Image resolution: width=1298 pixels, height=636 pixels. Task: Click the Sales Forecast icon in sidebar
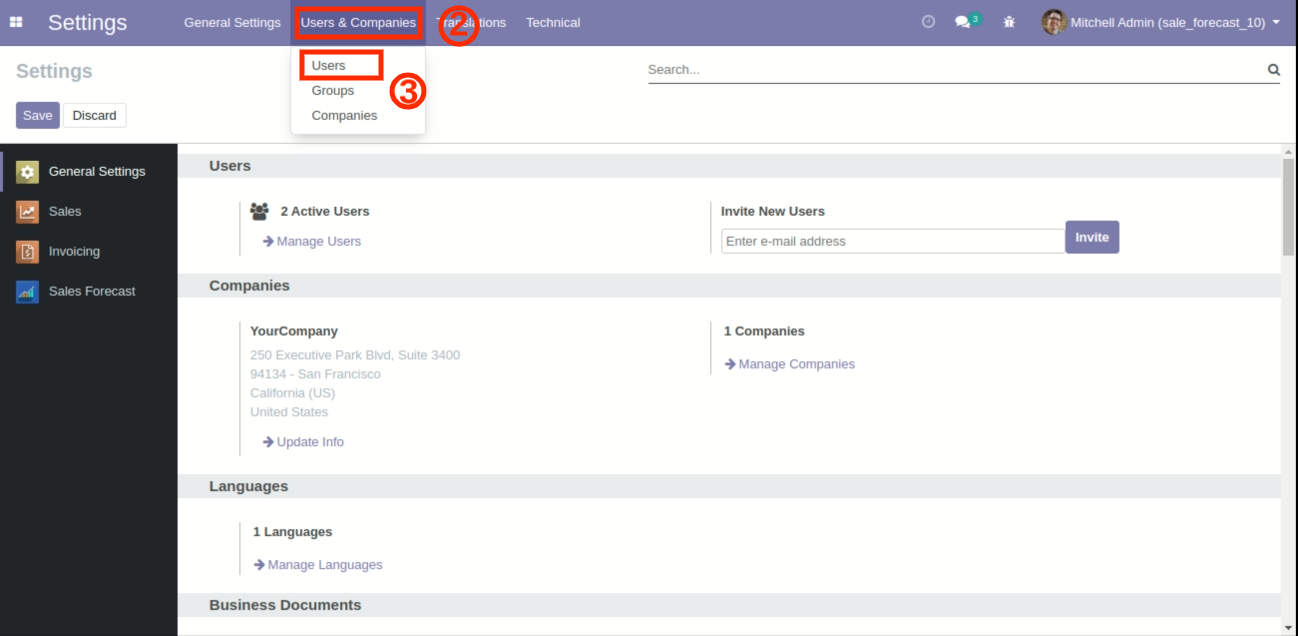28,292
